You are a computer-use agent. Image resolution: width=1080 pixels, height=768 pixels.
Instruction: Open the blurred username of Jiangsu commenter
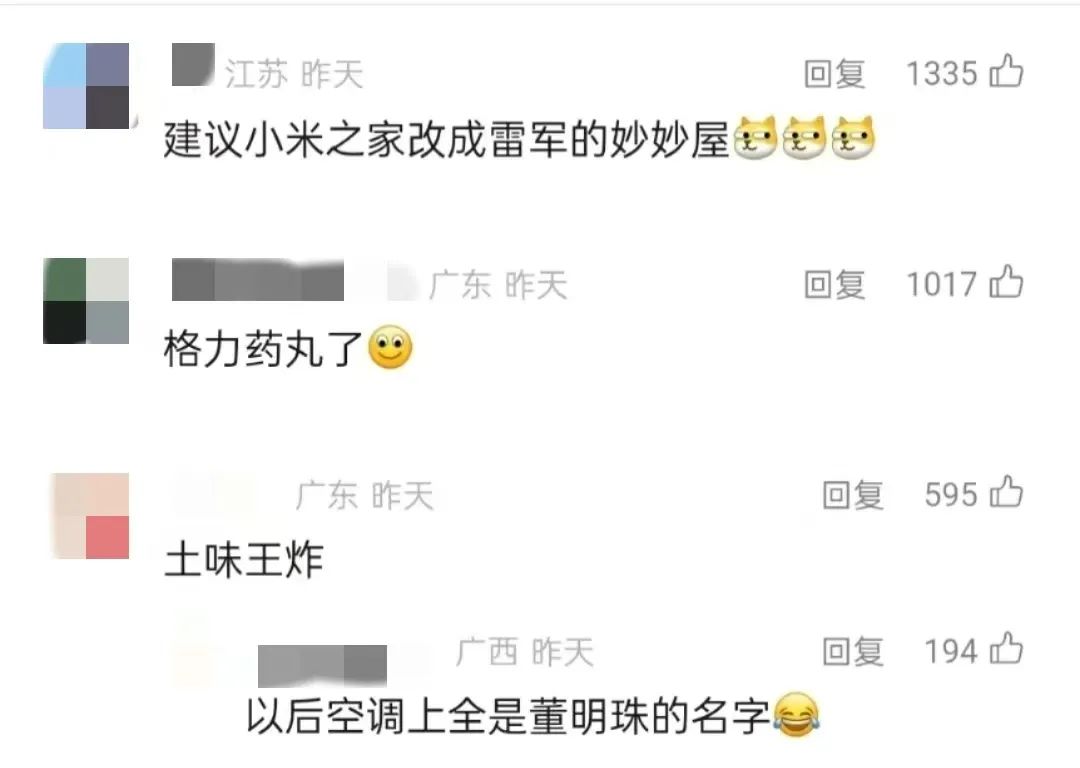click(193, 65)
